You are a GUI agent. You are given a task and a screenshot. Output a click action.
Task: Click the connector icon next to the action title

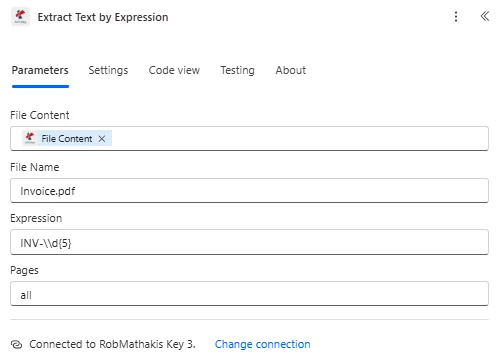[20, 17]
